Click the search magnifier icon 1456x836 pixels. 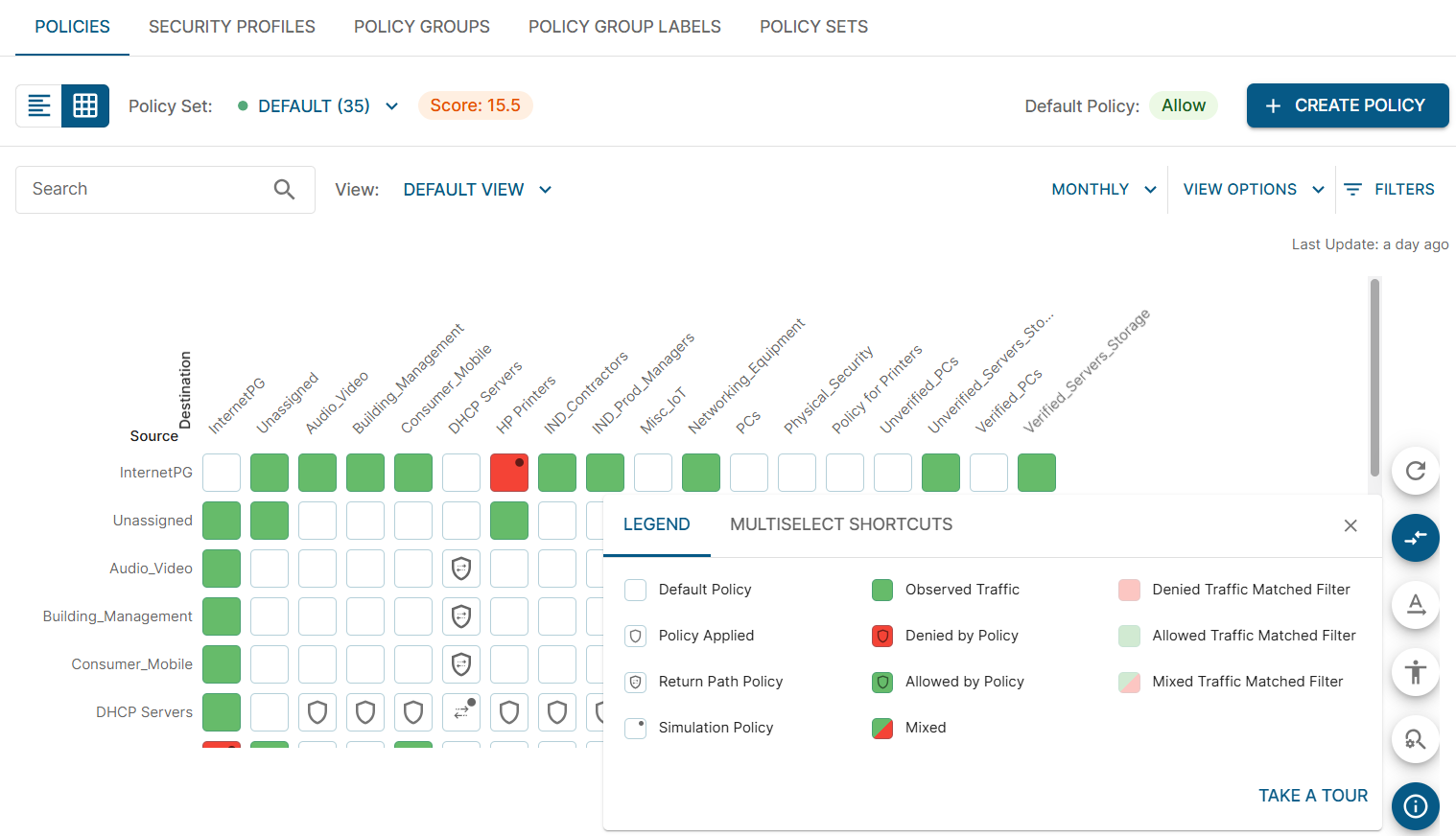coord(284,190)
